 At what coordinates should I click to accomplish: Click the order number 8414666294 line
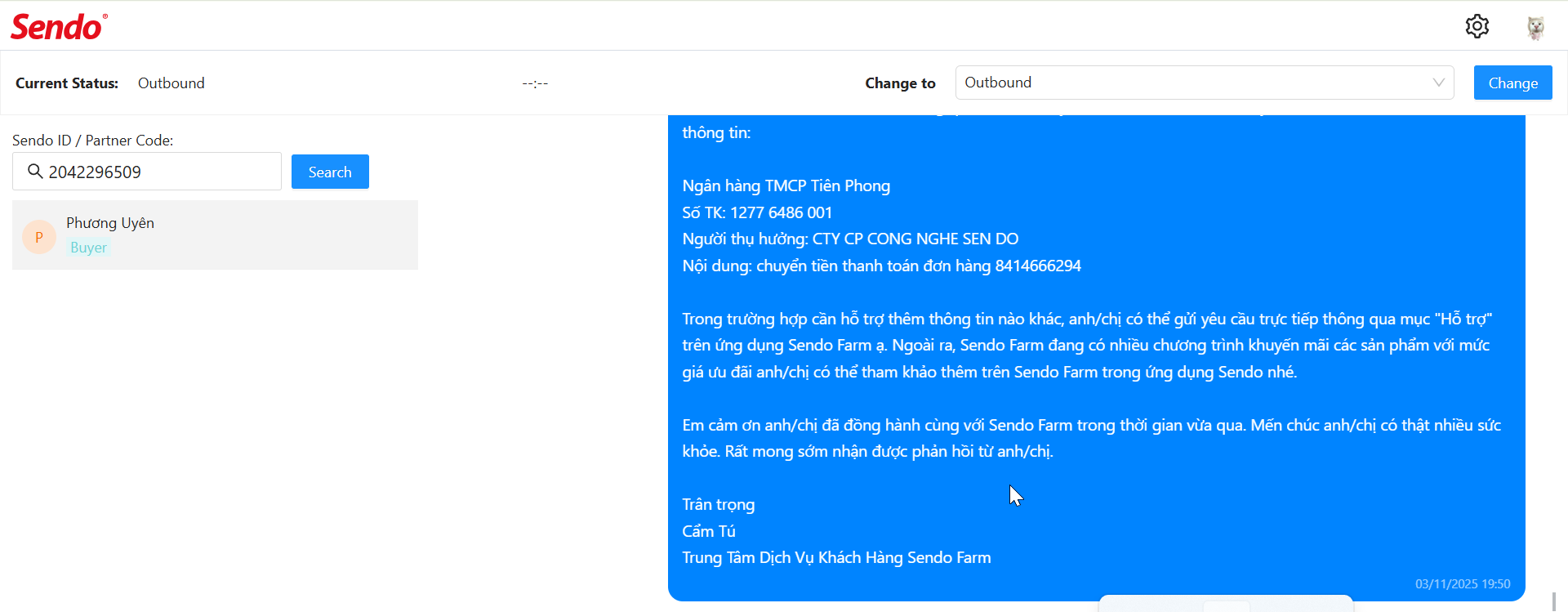coord(881,266)
